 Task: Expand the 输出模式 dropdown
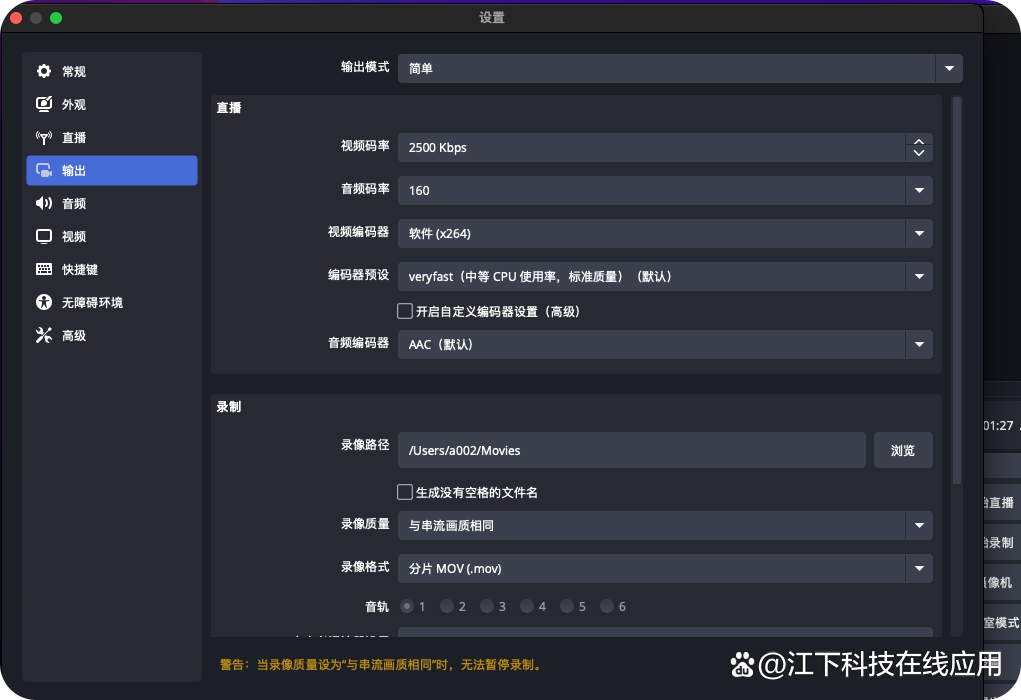948,69
